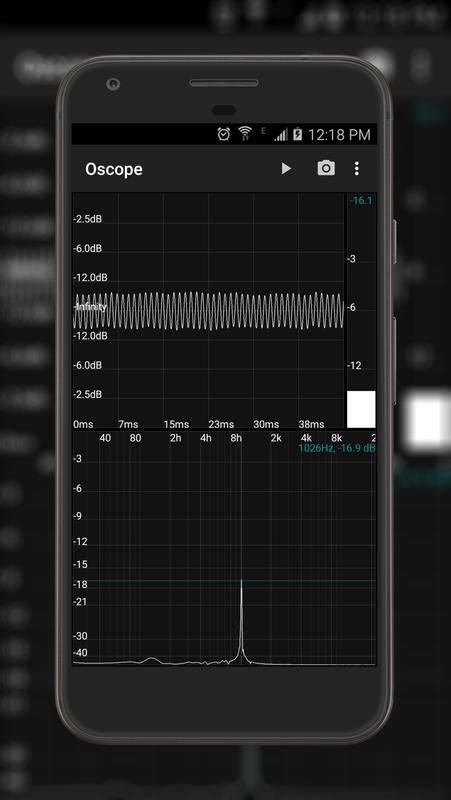Tap the 8h frequency axis label
The width and height of the screenshot is (451, 800).
point(236,438)
